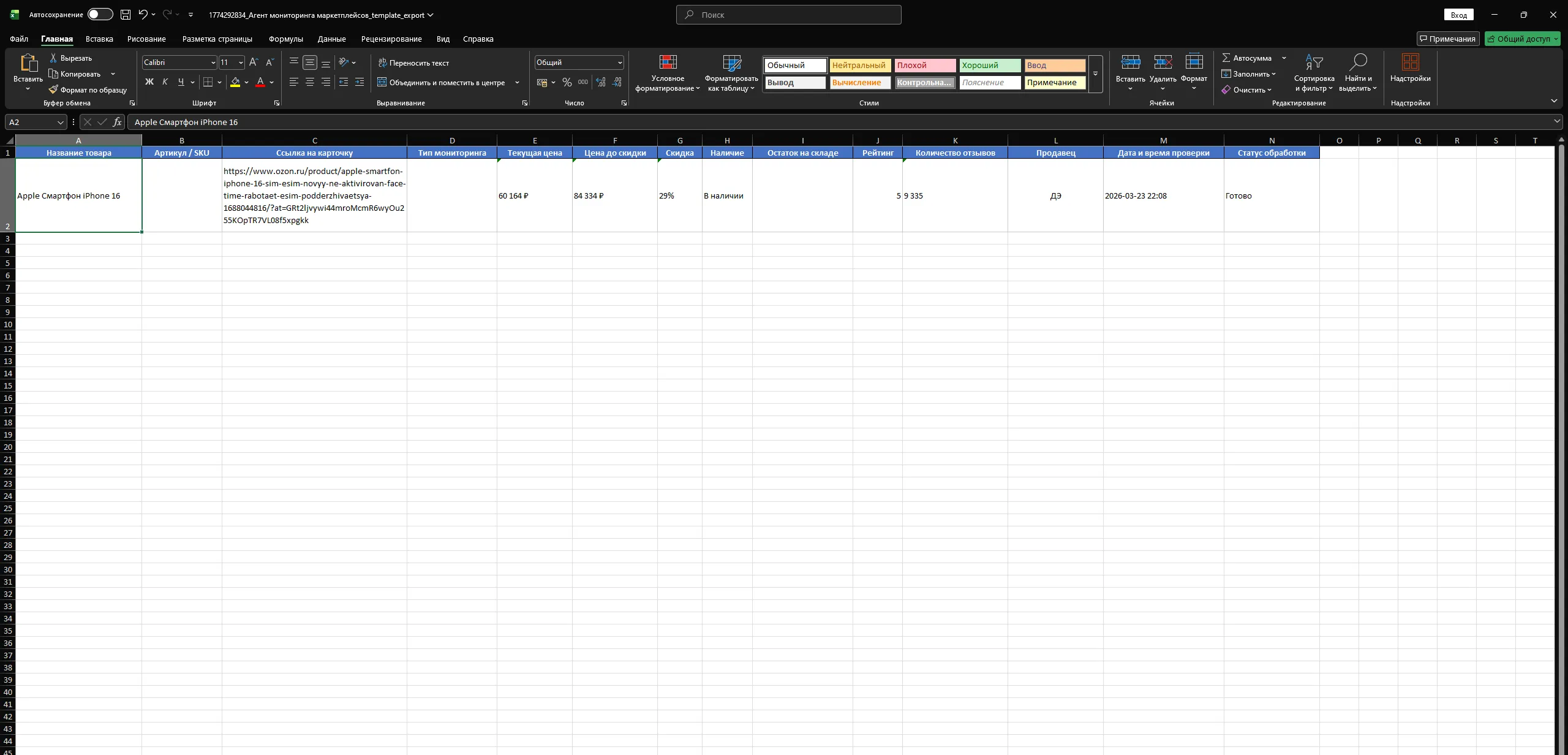Click the percent style icon
The width and height of the screenshot is (1568, 755).
(567, 82)
